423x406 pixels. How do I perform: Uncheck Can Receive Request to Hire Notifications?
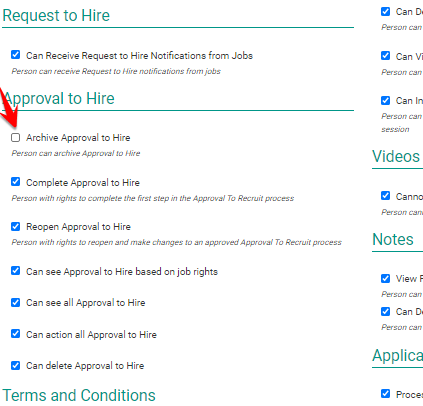15,55
